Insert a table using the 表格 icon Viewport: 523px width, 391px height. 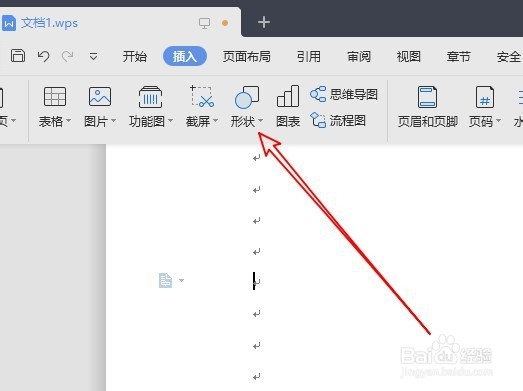point(55,96)
